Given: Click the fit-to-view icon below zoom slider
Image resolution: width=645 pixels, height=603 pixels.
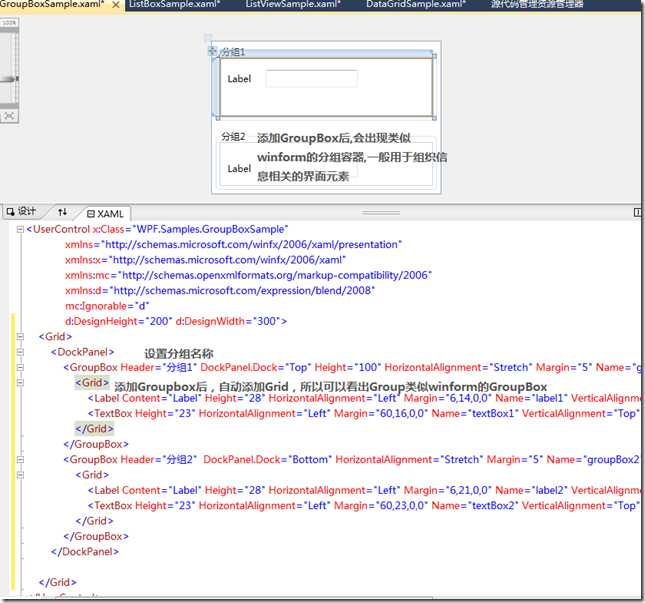Looking at the screenshot, I should pos(9,116).
